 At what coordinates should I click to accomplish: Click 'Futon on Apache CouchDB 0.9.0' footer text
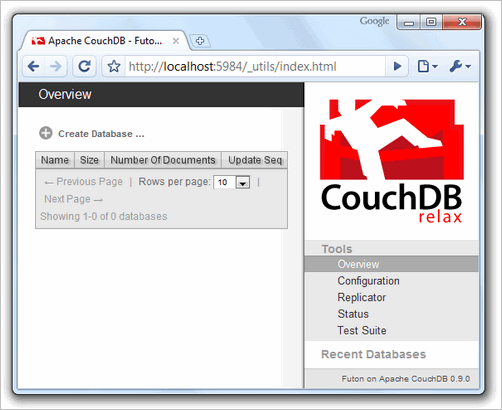pos(406,379)
